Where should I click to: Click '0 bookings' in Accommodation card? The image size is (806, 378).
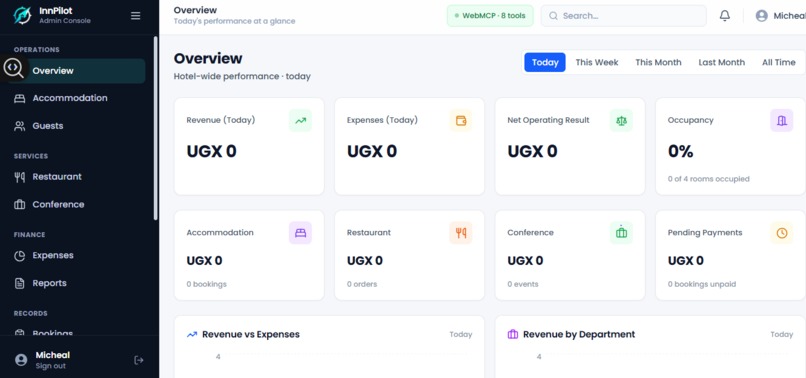click(206, 284)
